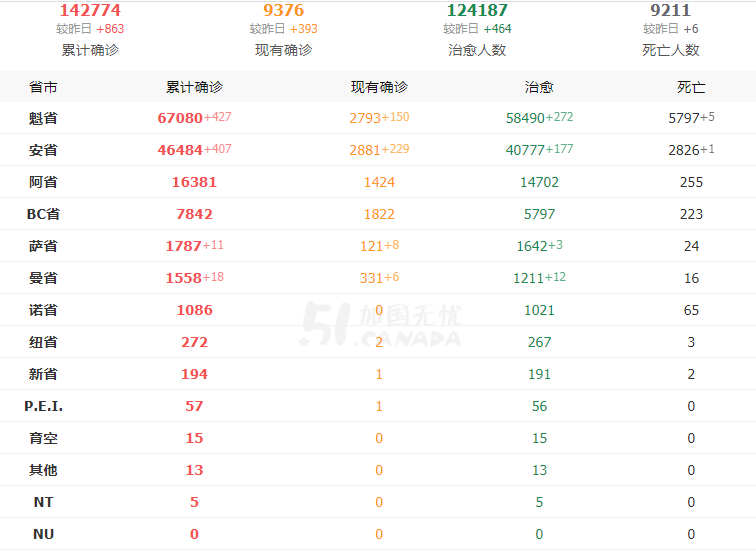
Task: Click P.E.I. in the province list
Action: tap(43, 406)
